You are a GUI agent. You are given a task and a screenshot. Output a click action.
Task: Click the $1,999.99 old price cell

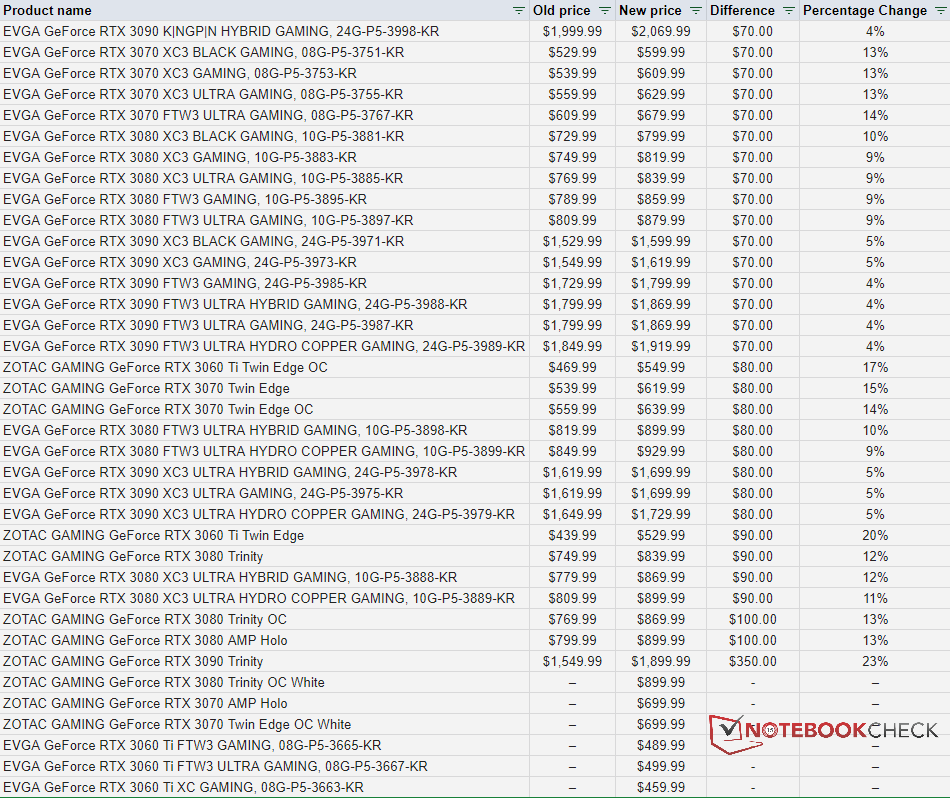click(x=572, y=31)
